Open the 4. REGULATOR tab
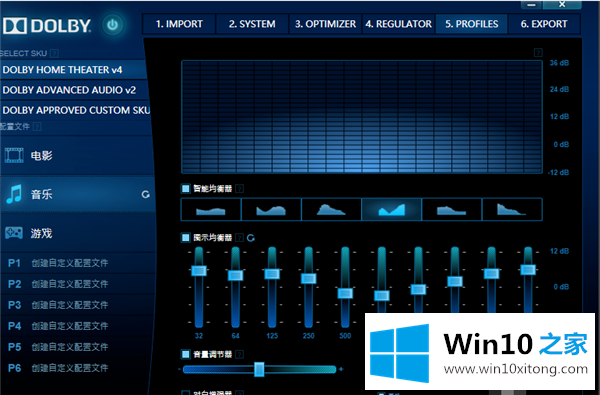Viewport: 600px width, 395px height. pyautogui.click(x=398, y=24)
